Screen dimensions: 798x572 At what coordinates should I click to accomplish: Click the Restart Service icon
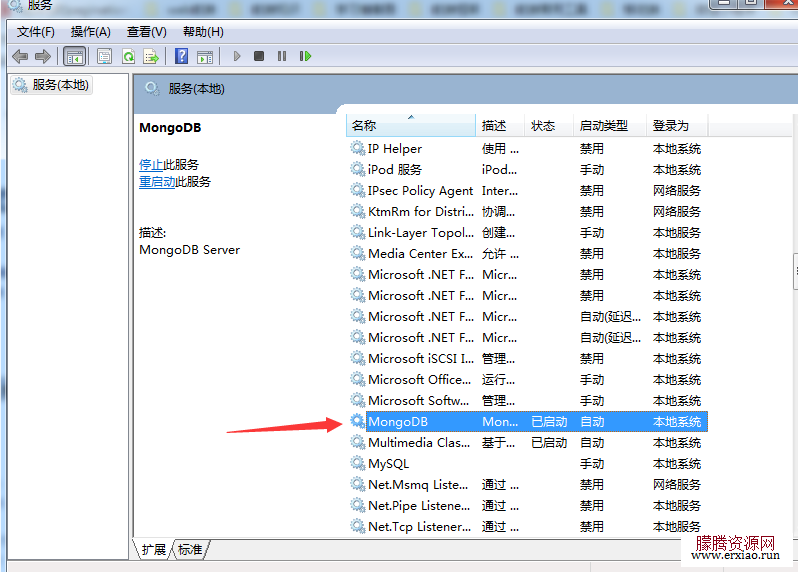(305, 56)
